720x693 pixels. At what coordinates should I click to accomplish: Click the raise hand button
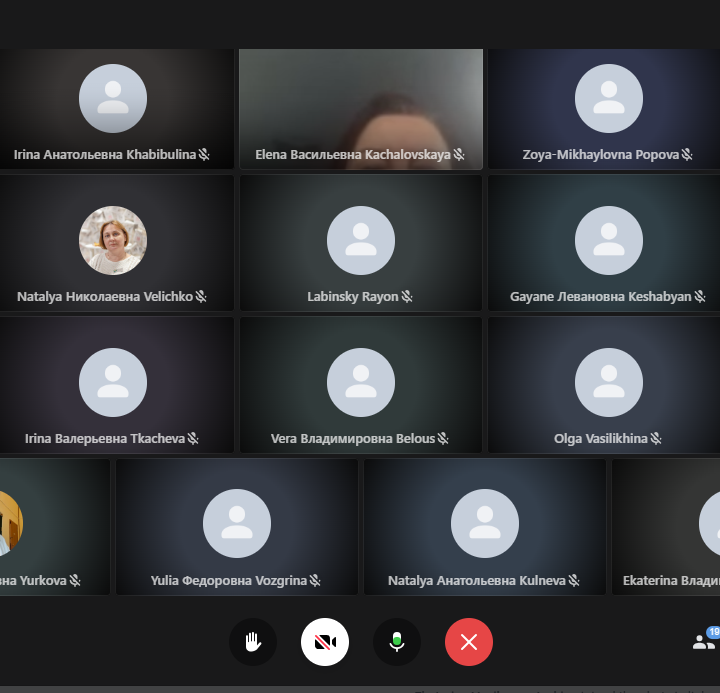click(x=253, y=642)
